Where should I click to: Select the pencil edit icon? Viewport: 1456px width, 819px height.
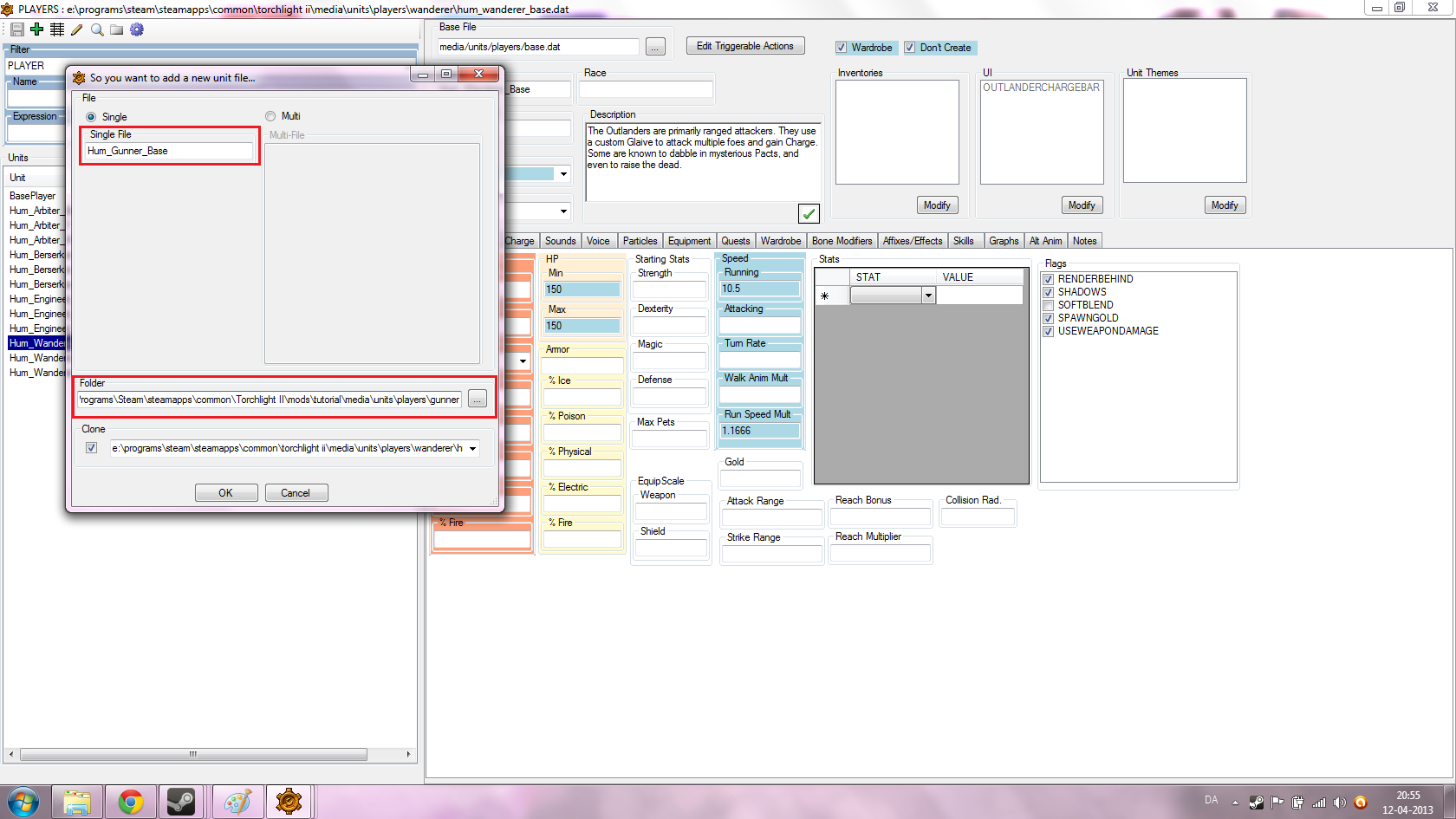tap(77, 29)
